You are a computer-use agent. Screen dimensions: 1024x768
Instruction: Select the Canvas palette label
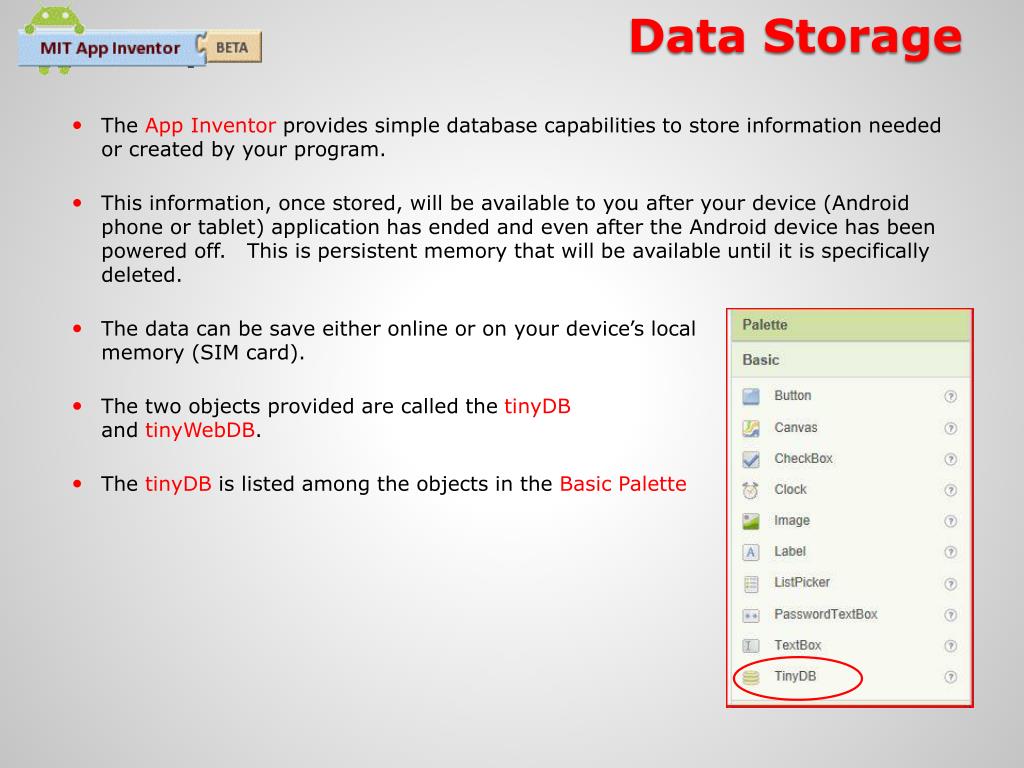tap(795, 427)
